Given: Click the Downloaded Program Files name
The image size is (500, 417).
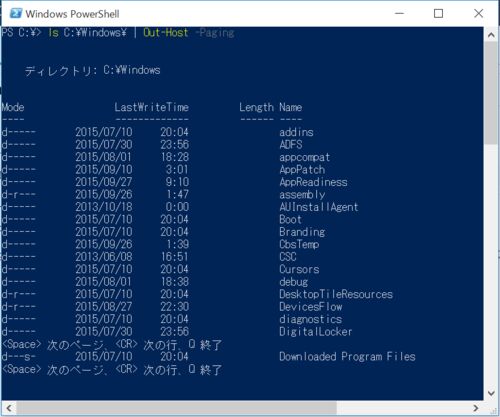Looking at the screenshot, I should coord(347,357).
